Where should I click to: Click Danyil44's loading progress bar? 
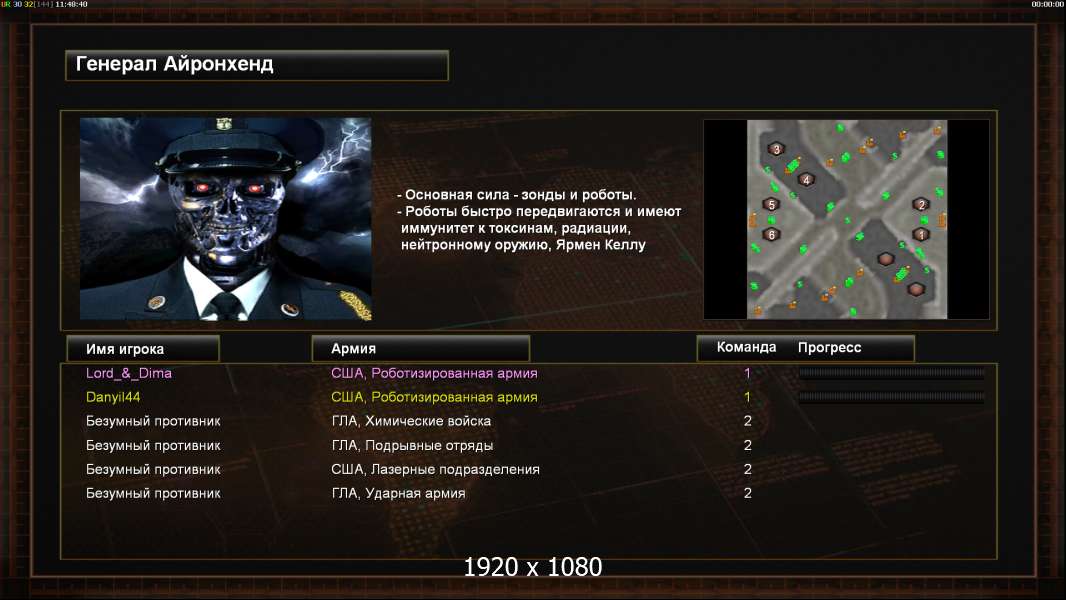tap(891, 397)
